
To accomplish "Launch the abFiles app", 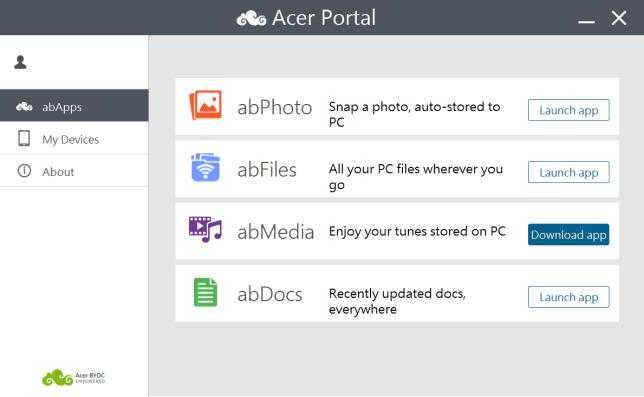I will click(568, 172).
